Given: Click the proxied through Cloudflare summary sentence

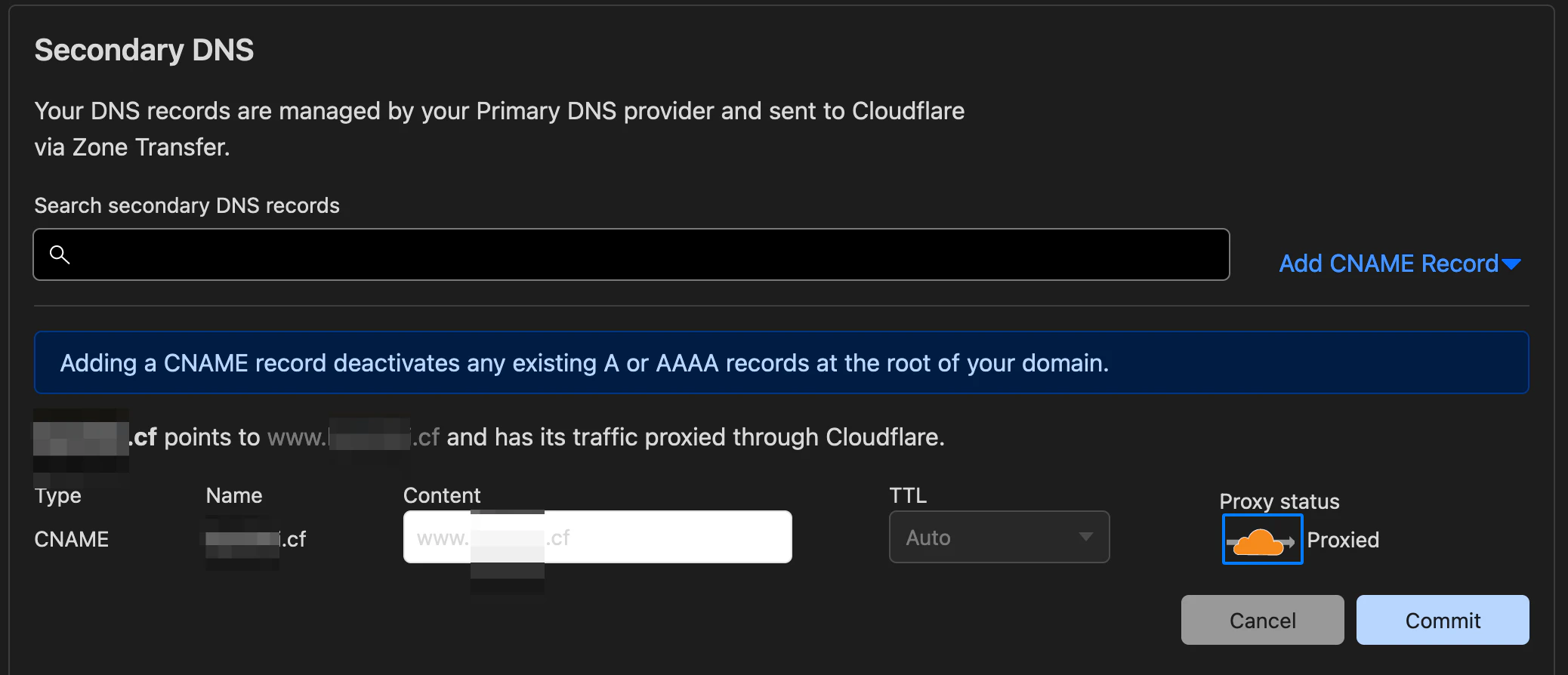Looking at the screenshot, I should (x=489, y=437).
